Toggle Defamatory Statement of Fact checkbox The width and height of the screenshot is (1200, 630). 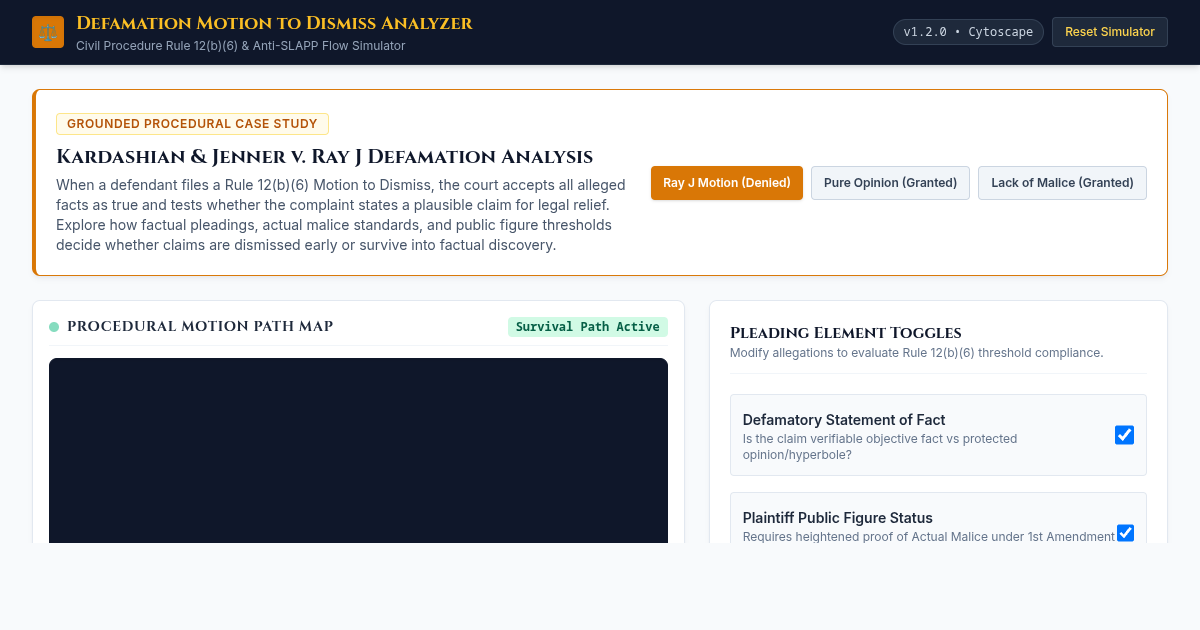click(x=1124, y=435)
